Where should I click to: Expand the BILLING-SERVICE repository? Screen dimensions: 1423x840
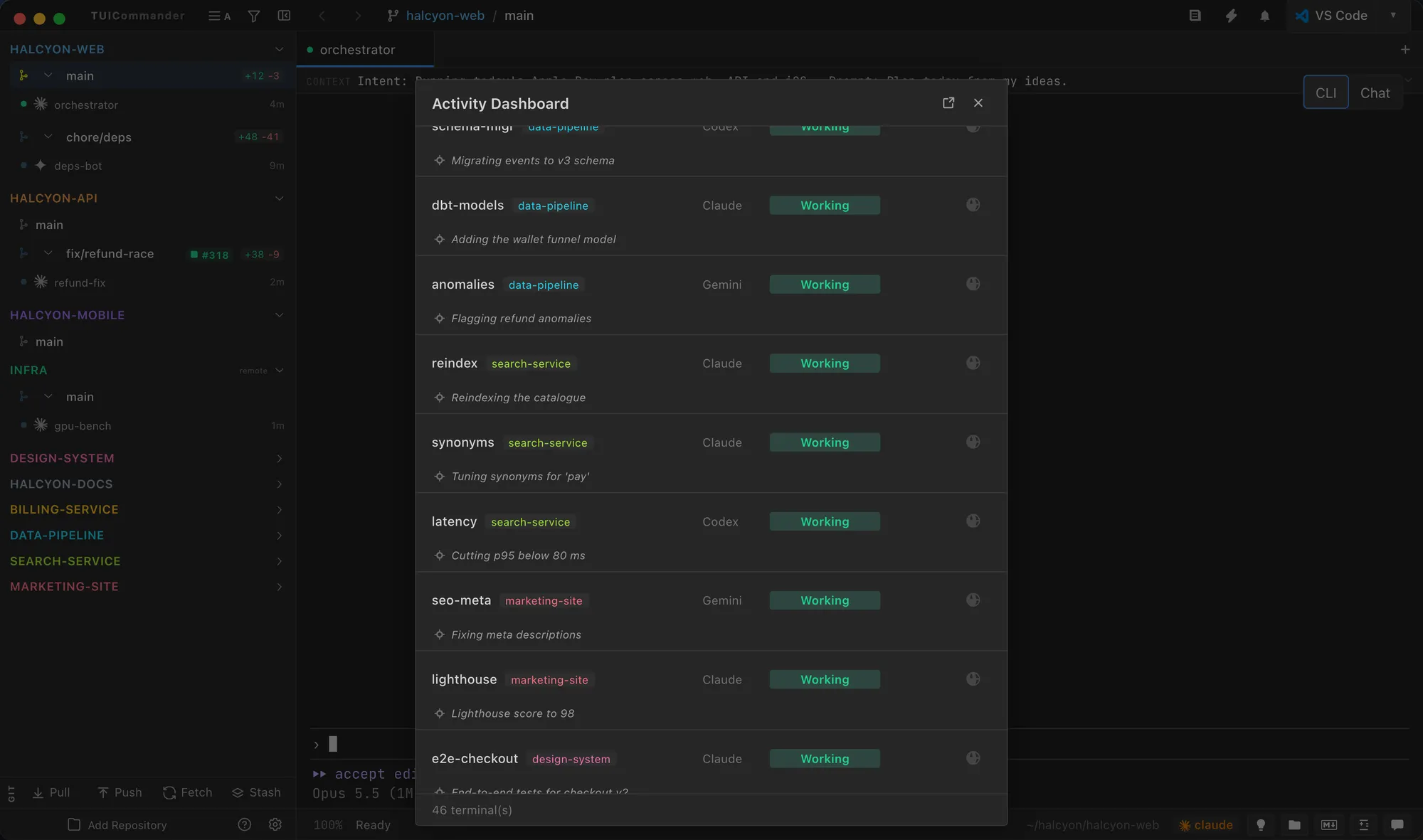click(279, 510)
